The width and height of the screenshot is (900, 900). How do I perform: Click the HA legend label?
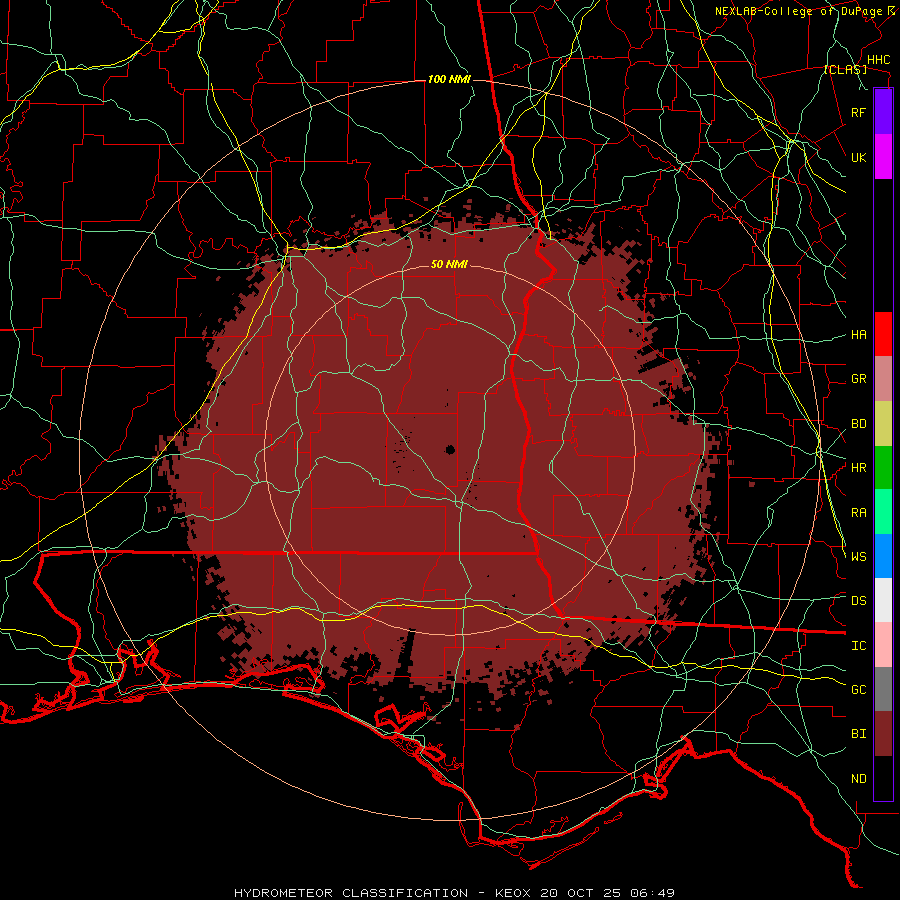[858, 335]
